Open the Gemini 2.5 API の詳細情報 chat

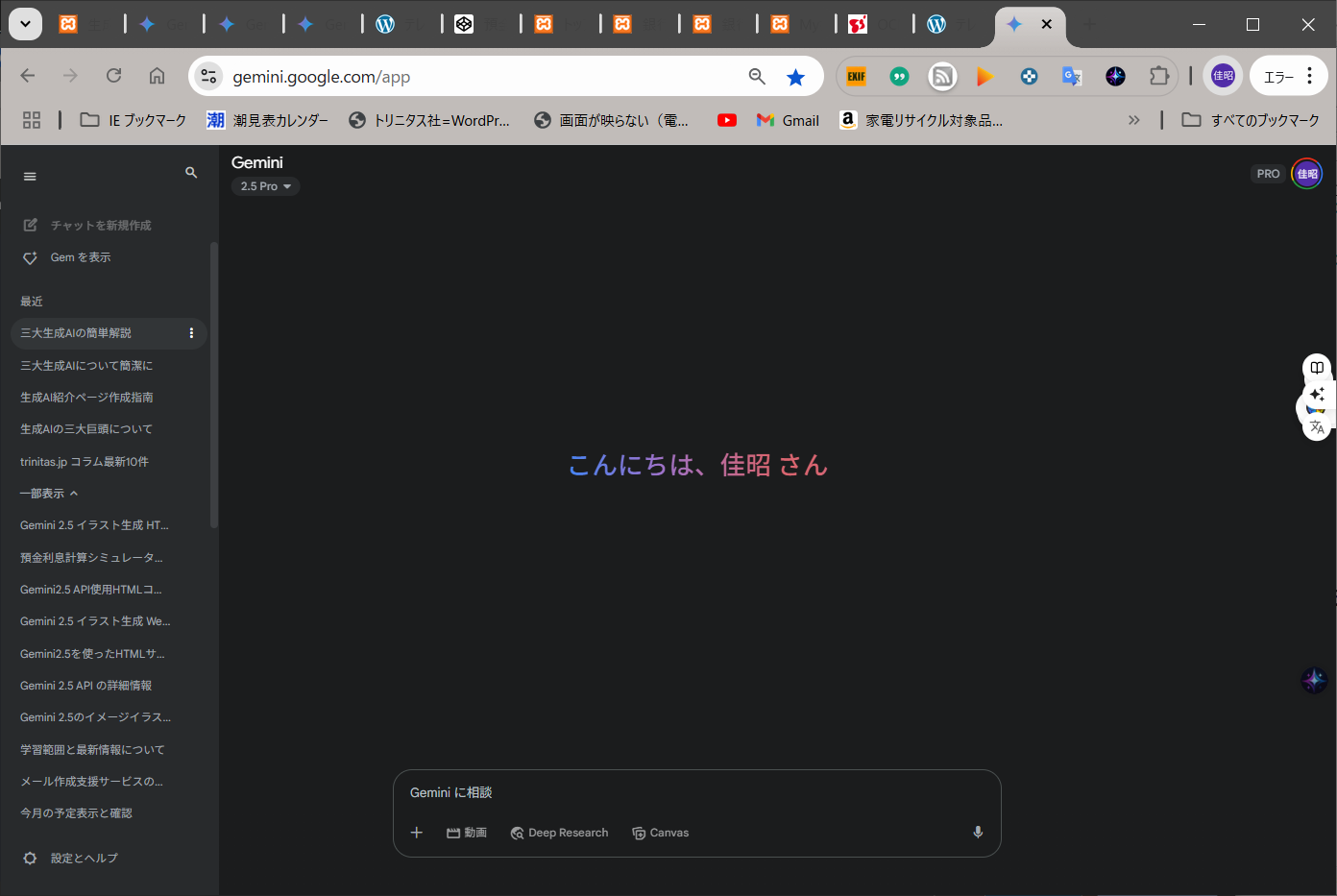coord(86,686)
